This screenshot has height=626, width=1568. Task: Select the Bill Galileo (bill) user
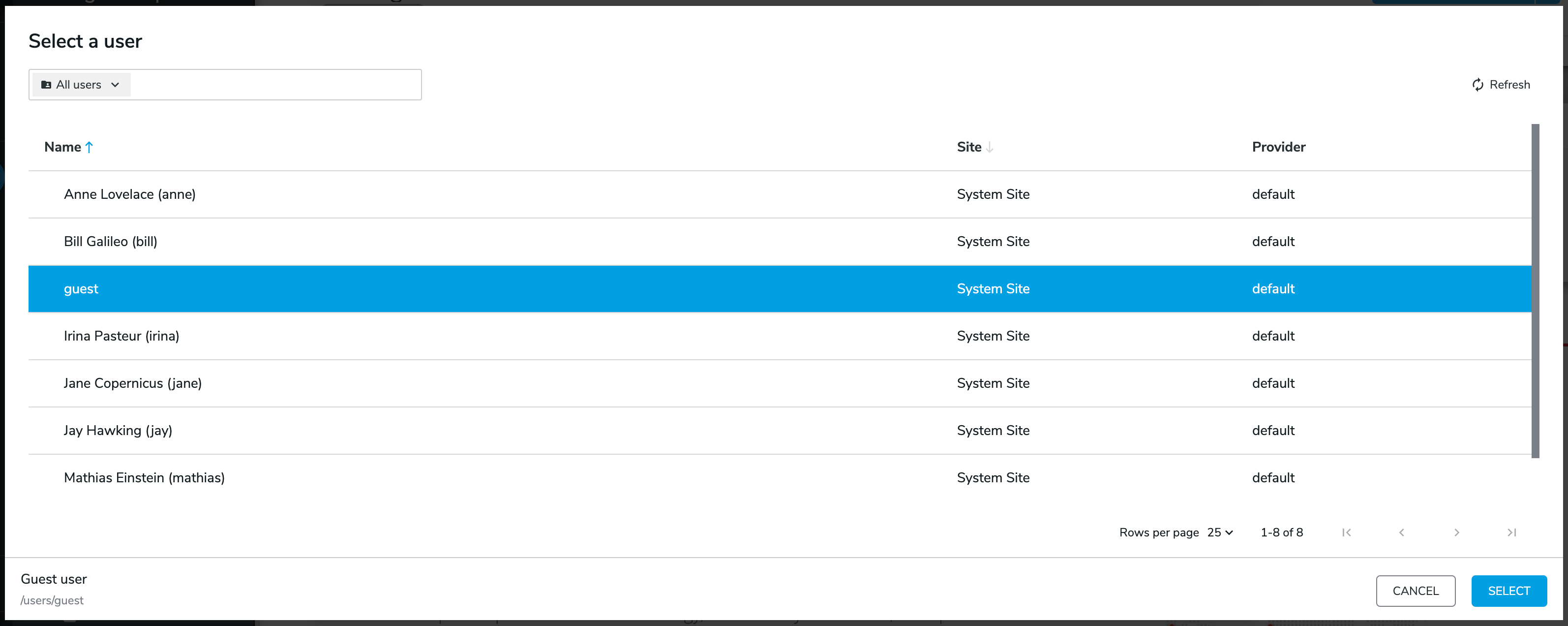click(111, 242)
